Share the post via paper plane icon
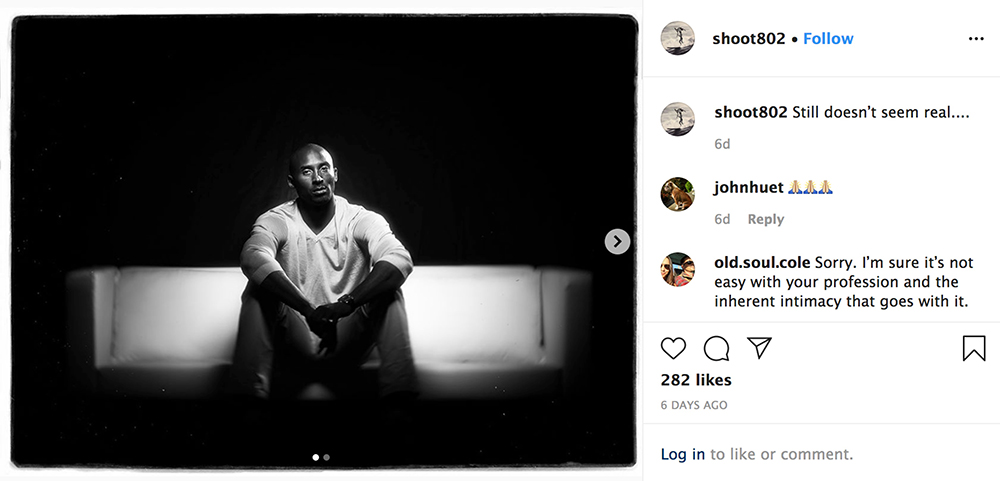 [x=760, y=347]
